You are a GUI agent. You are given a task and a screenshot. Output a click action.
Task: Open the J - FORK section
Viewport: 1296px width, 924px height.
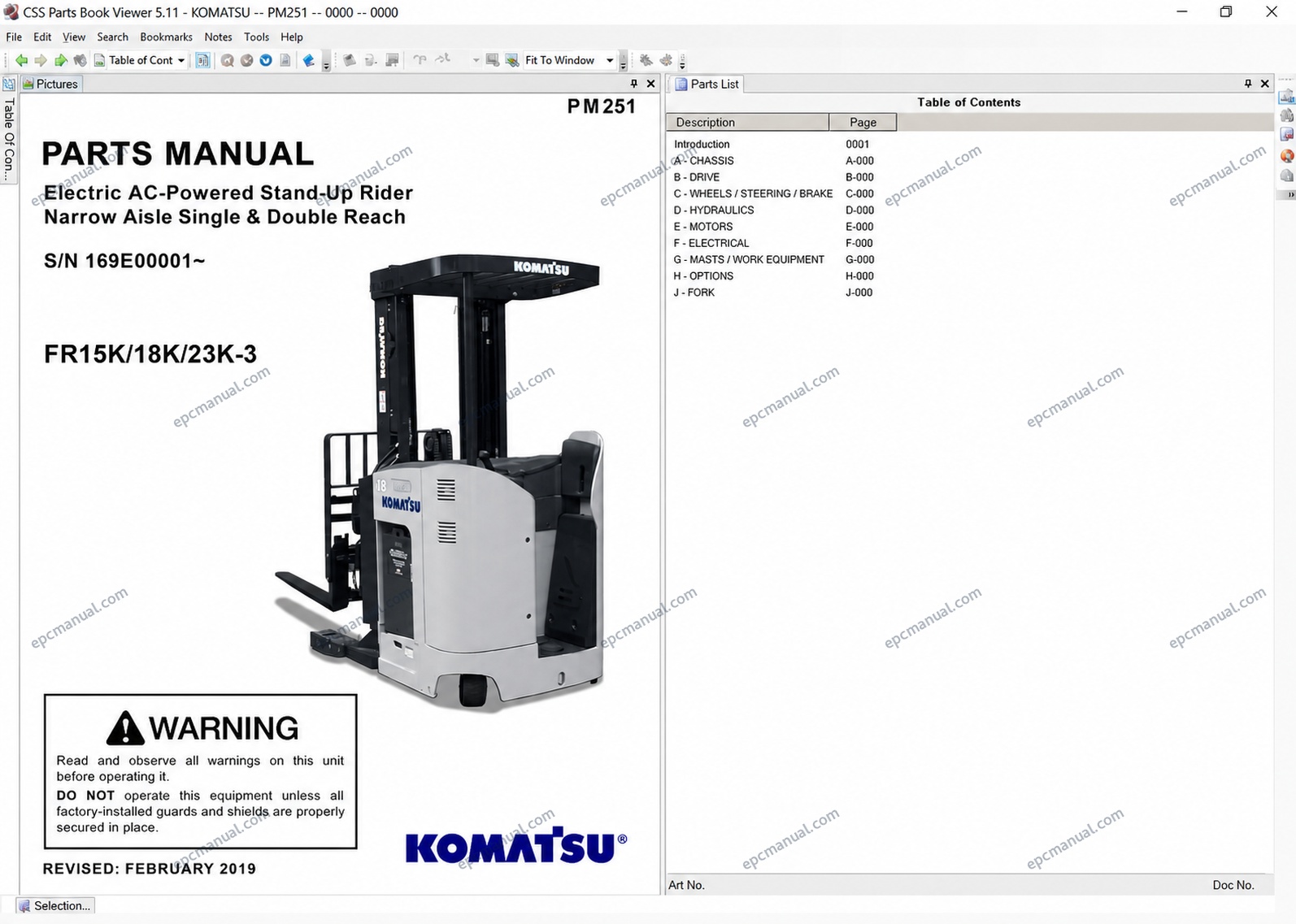click(694, 293)
